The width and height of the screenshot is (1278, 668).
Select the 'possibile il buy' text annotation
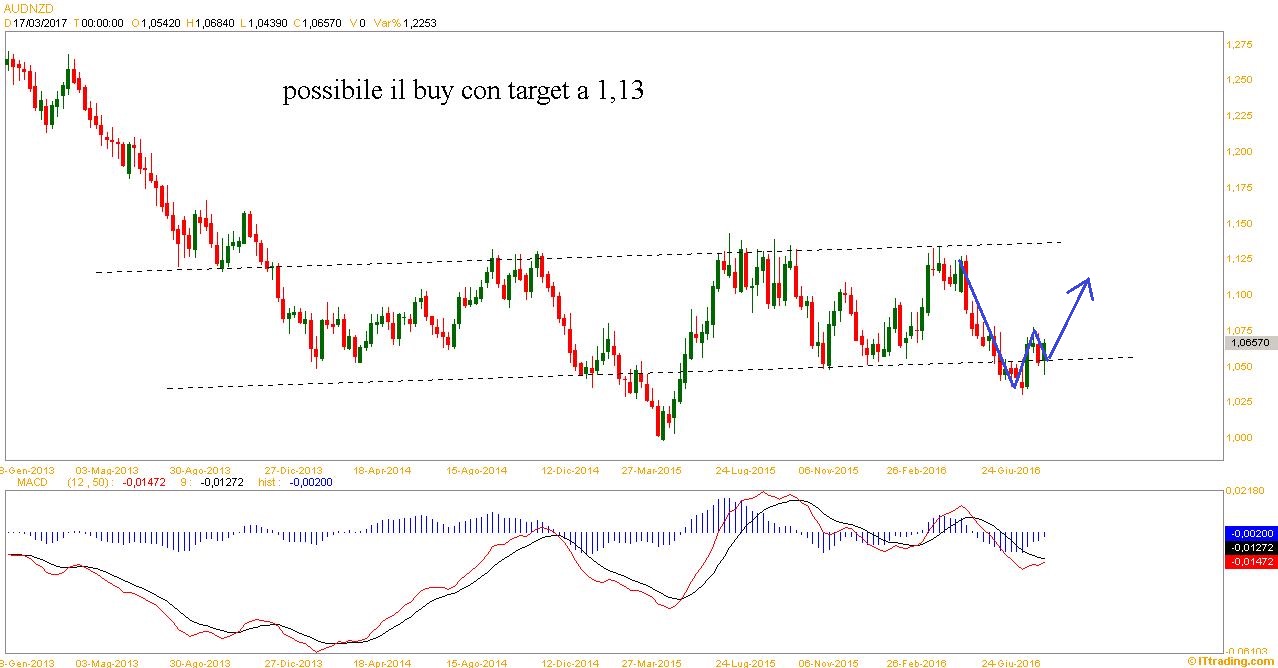click(x=463, y=92)
